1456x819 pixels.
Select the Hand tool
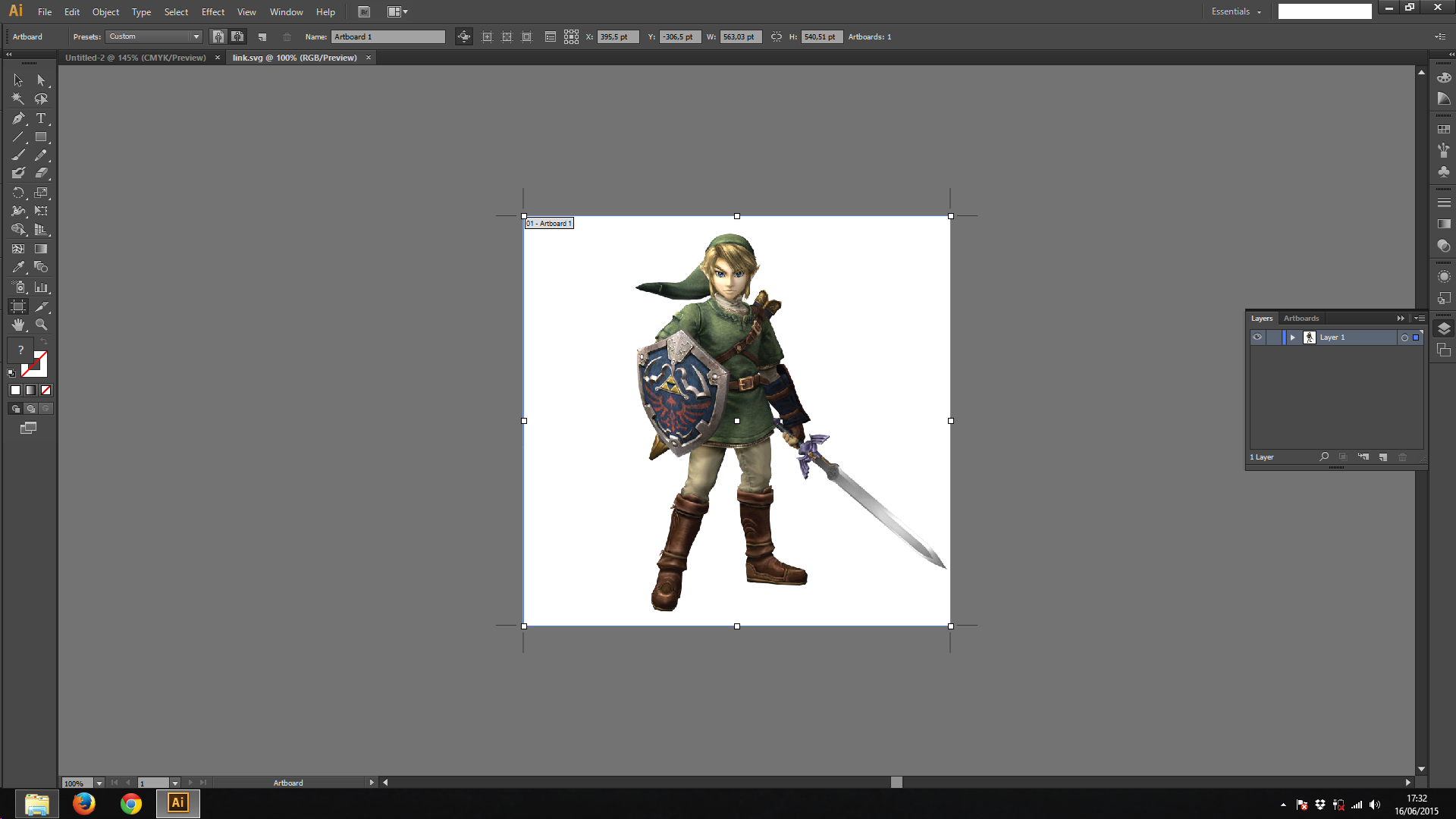18,325
